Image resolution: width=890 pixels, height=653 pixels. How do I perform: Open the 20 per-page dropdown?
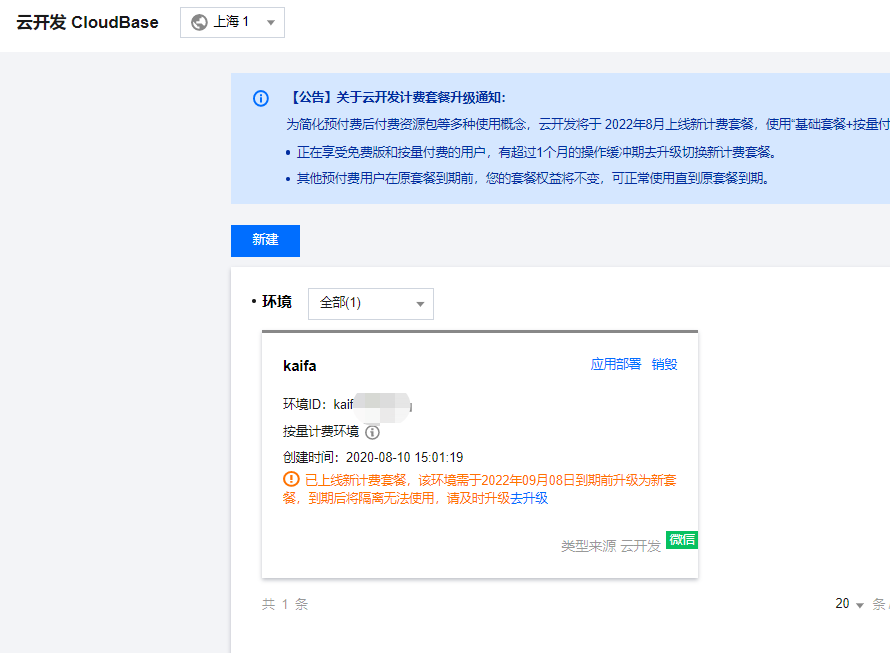pos(849,604)
